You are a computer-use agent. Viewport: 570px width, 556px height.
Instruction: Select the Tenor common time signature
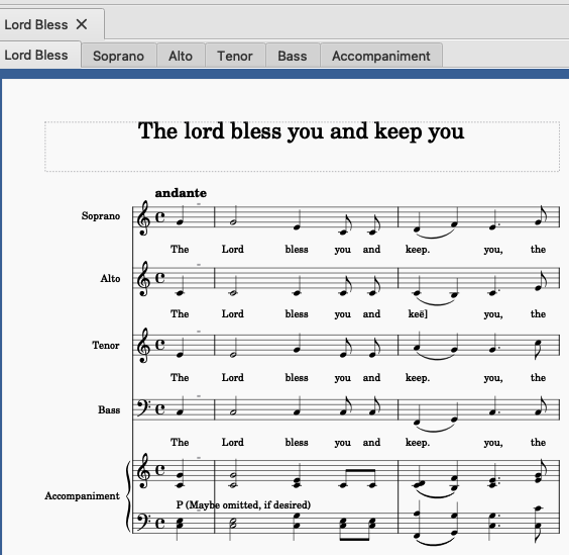pyautogui.click(x=160, y=344)
